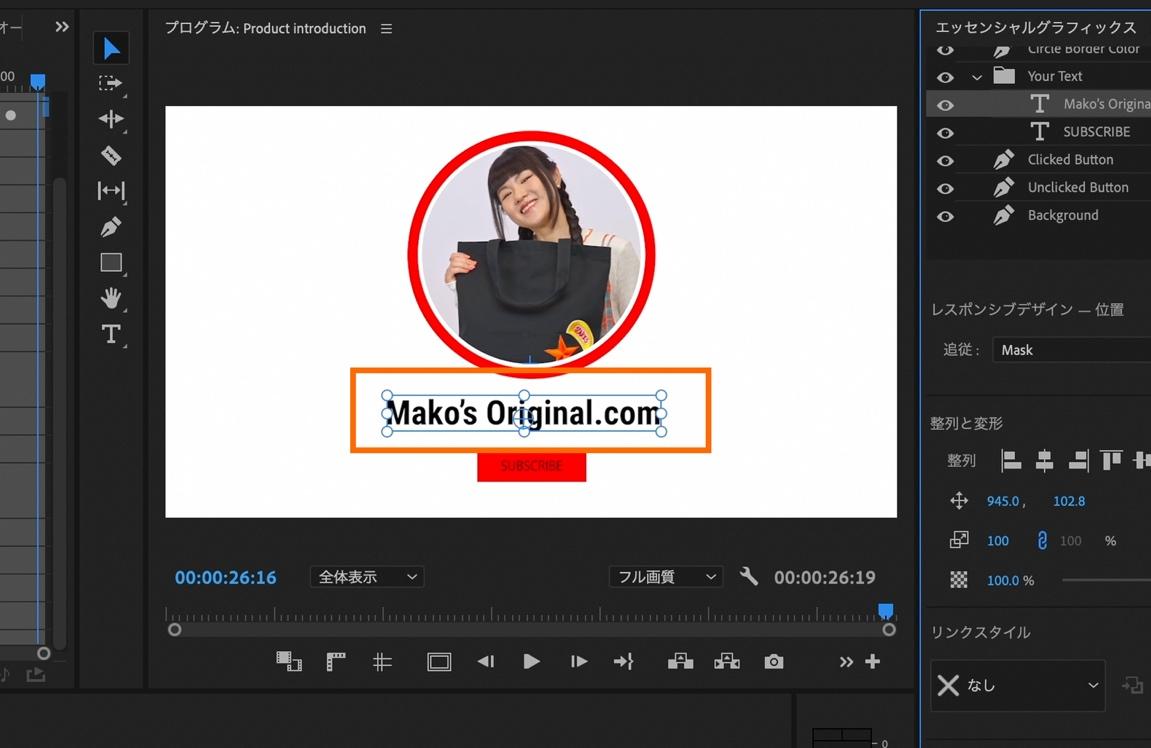1151x748 pixels.
Task: Select the Pen tool in toolbar
Action: pos(111,227)
